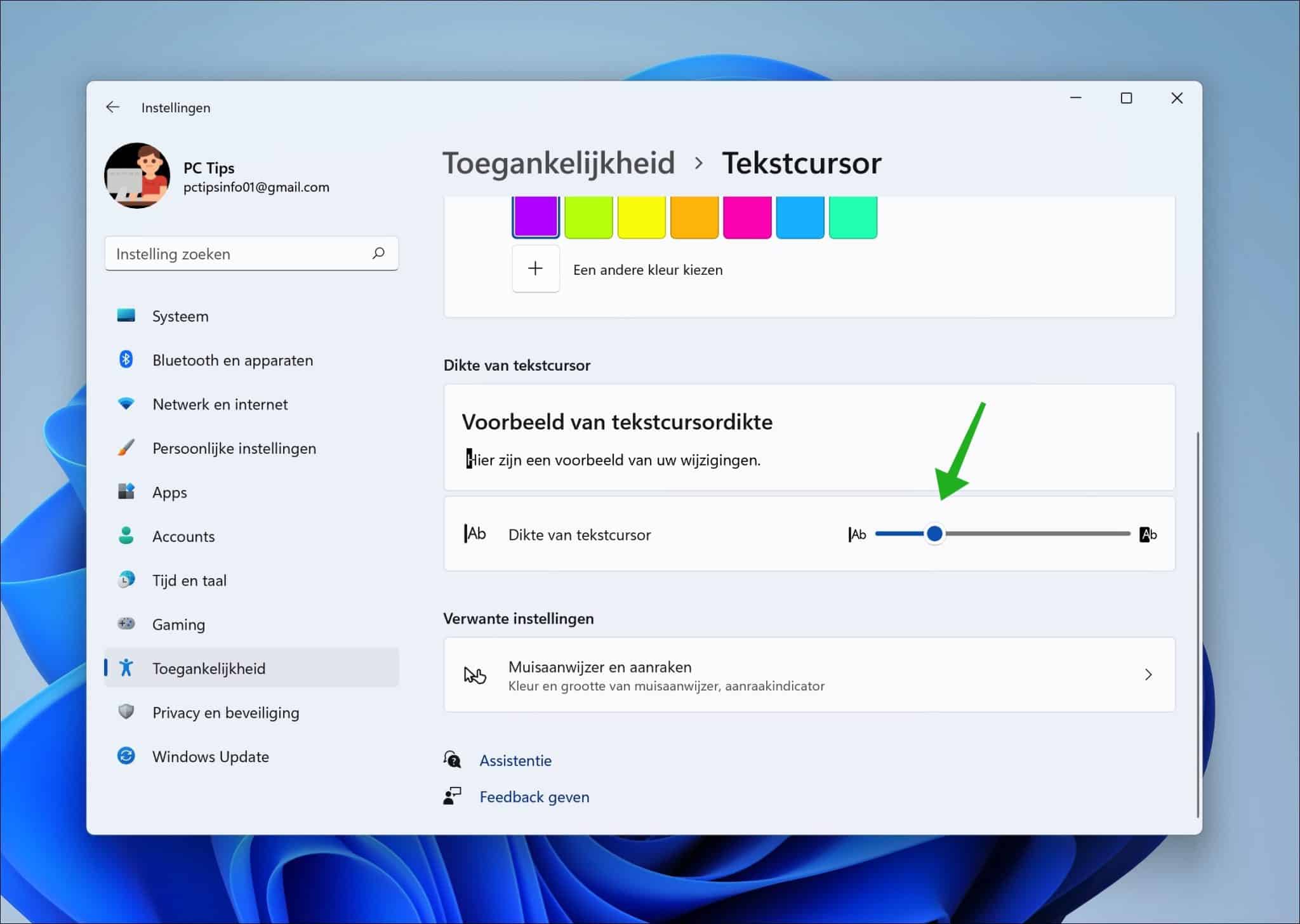
Task: Select the Tekstcursor breadcrumb heading
Action: (802, 163)
